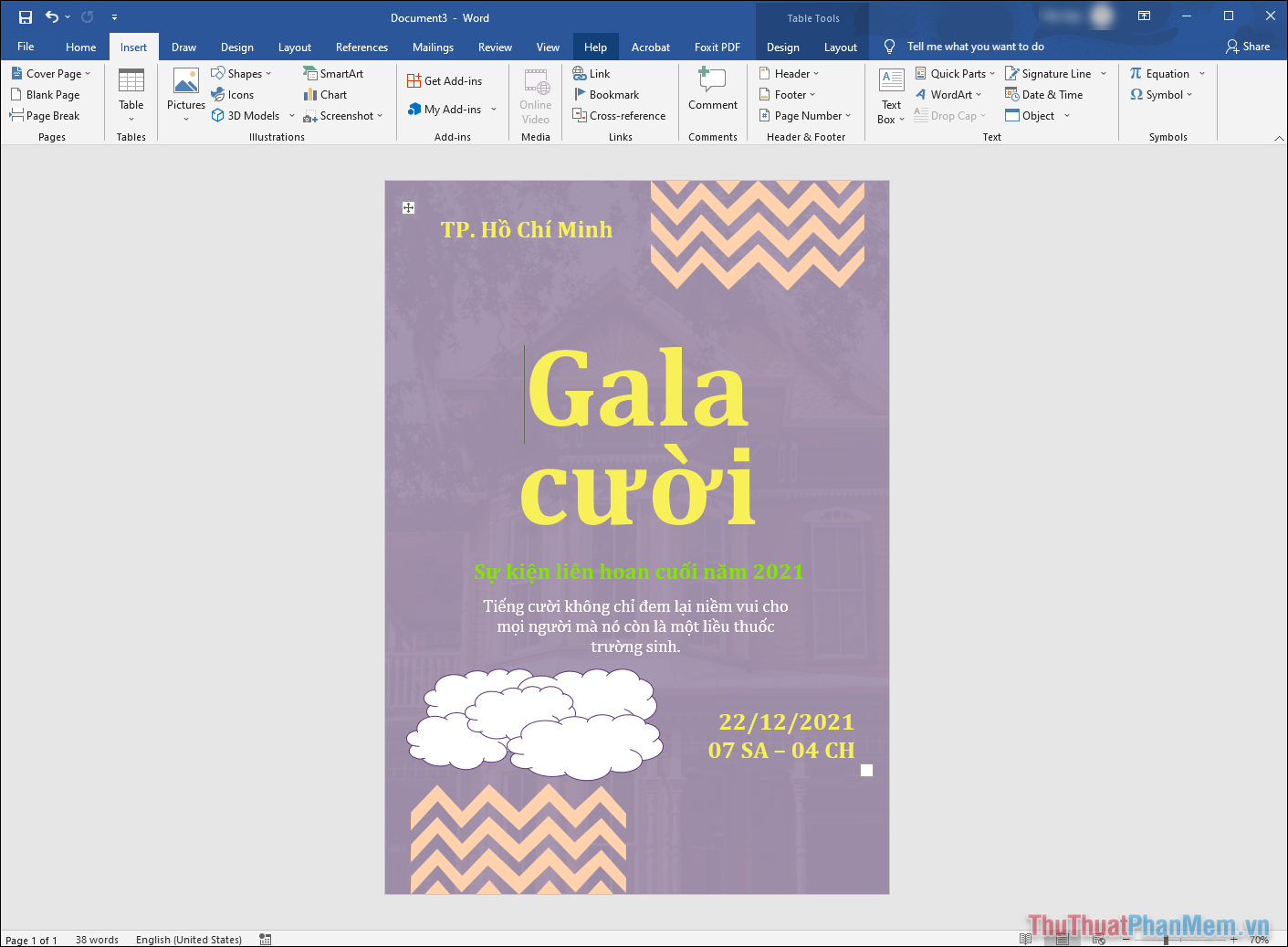The image size is (1288, 947).
Task: Open the Shapes dropdown
Action: 242,73
